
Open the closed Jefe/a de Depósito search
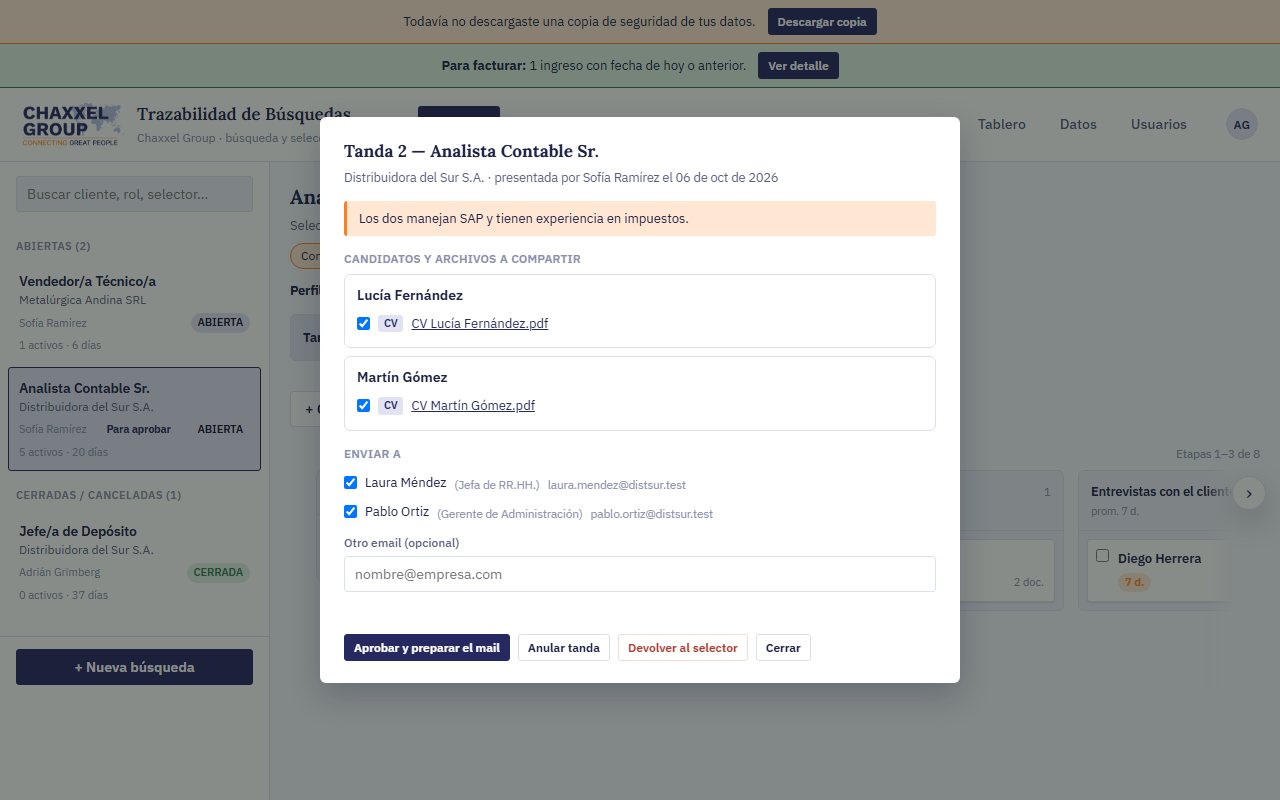tap(134, 562)
